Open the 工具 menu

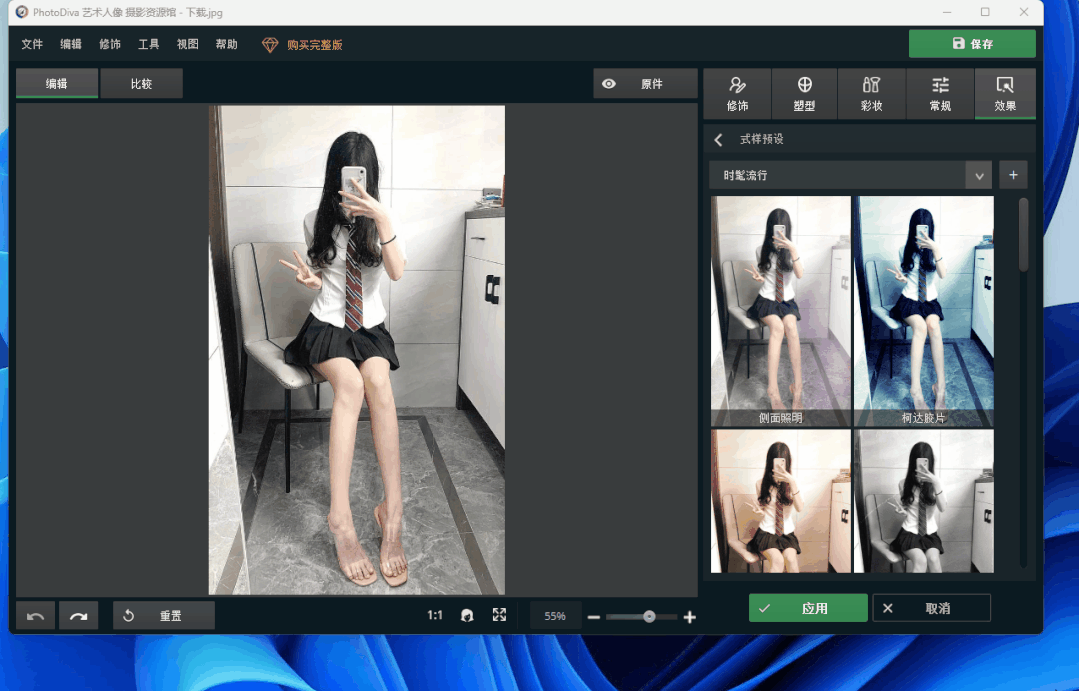pyautogui.click(x=149, y=44)
